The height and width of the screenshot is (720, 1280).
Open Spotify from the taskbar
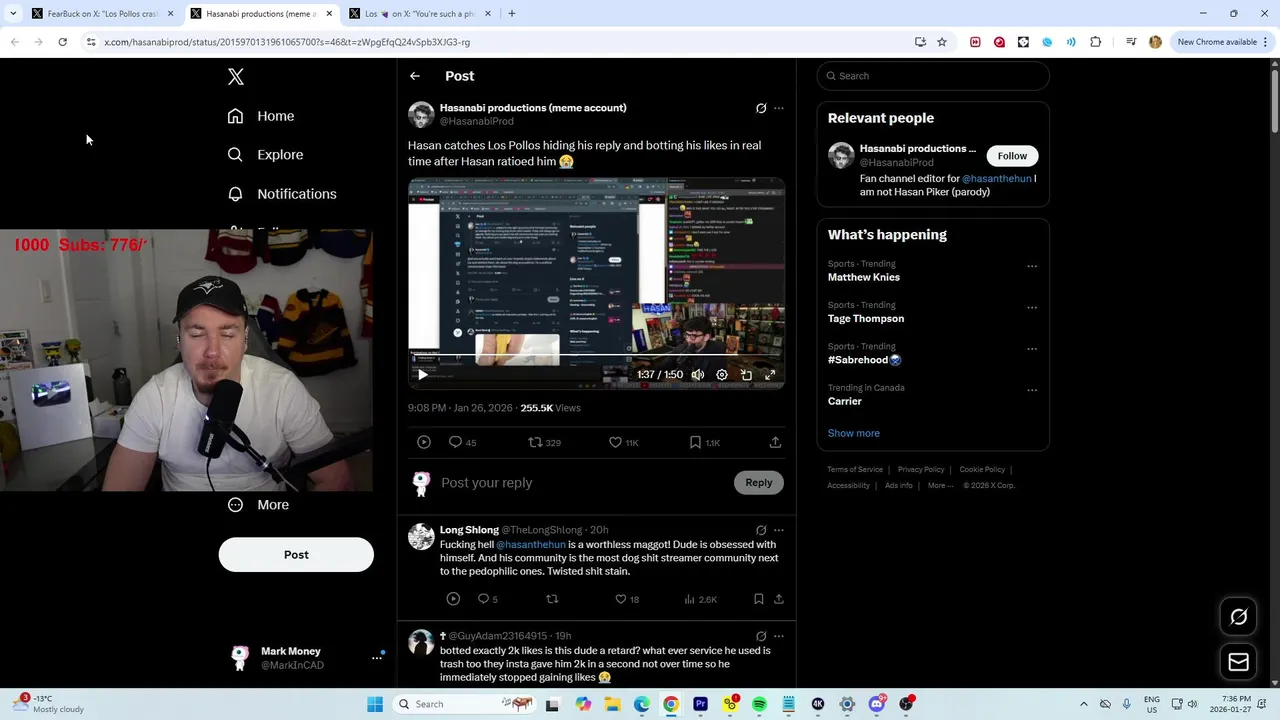[x=759, y=704]
